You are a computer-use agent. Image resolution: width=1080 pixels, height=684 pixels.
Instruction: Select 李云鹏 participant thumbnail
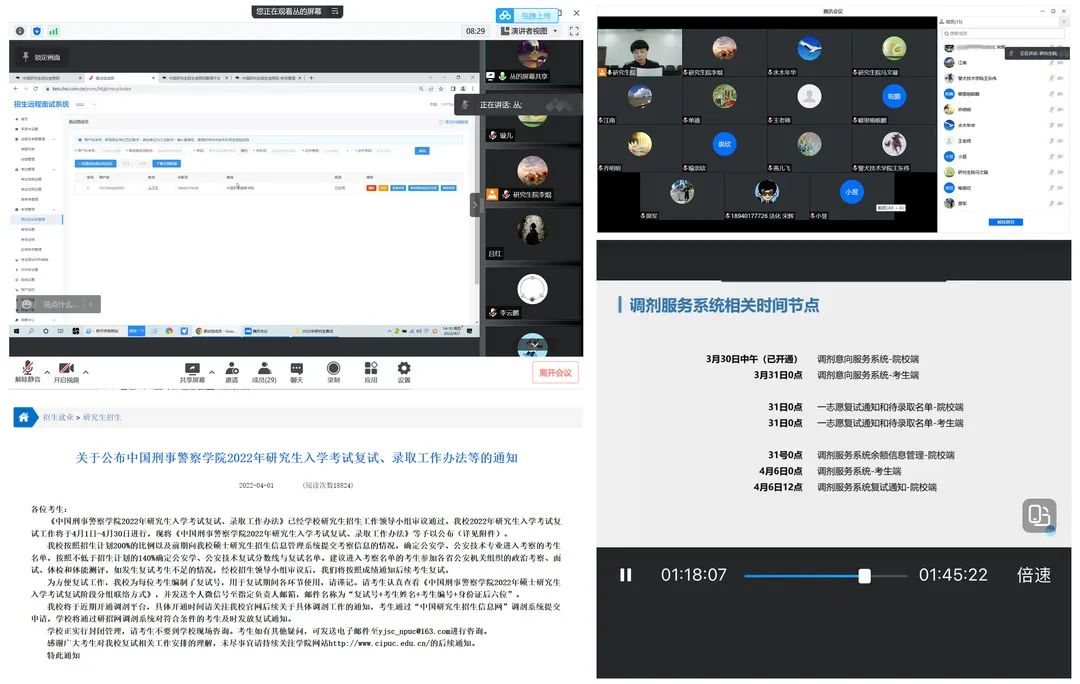click(532, 293)
